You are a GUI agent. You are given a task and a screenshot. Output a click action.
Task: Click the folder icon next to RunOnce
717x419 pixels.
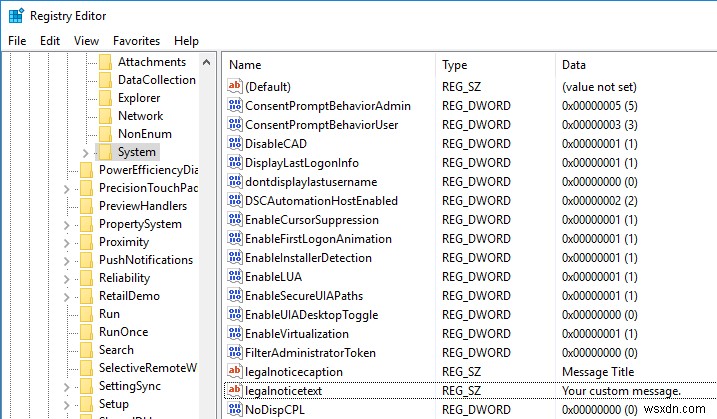tap(87, 332)
